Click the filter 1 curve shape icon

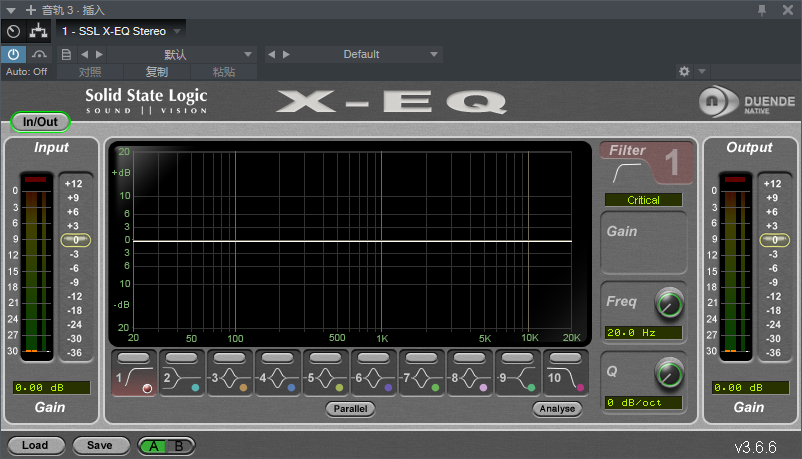coord(626,173)
